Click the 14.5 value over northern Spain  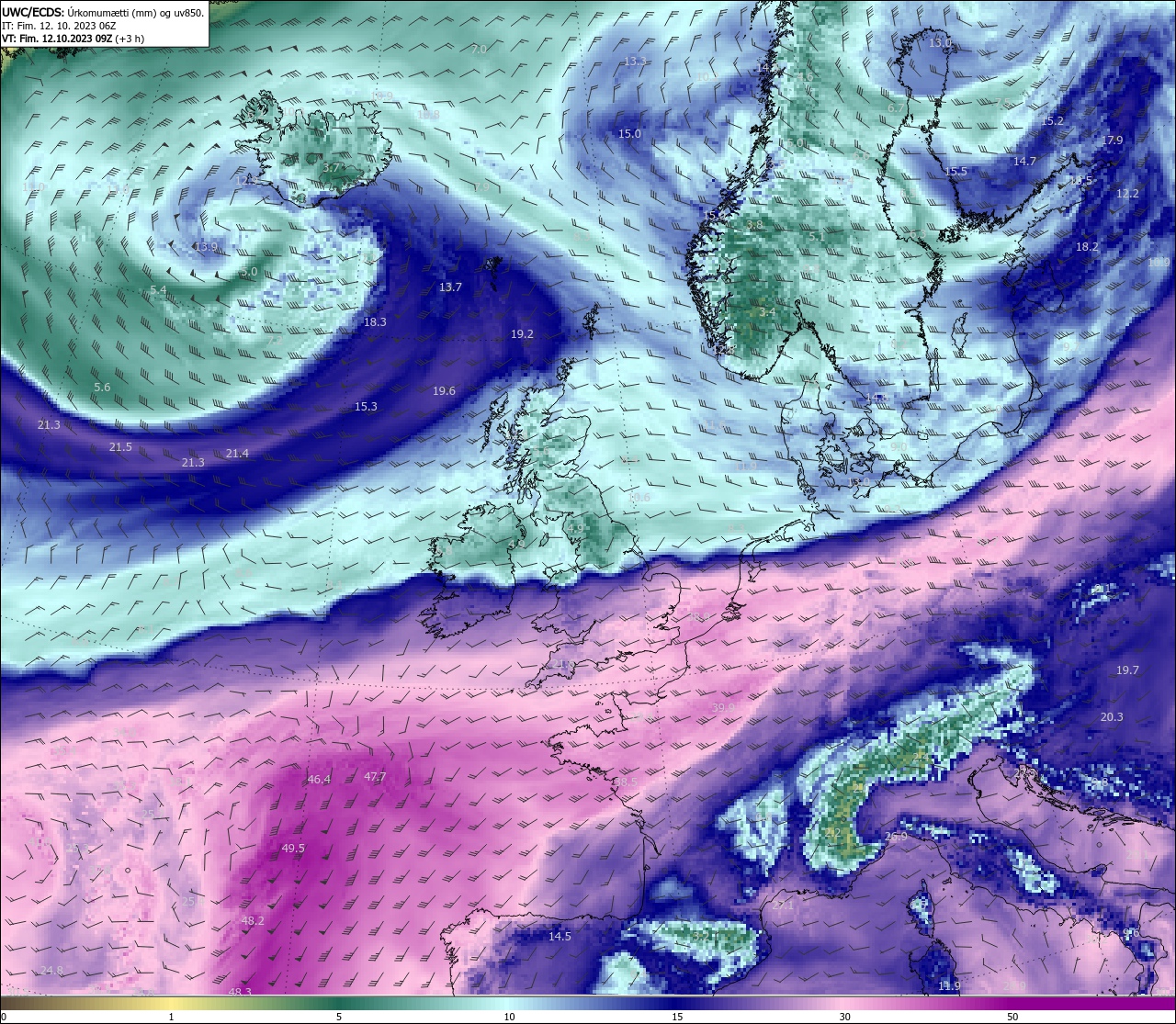click(560, 937)
